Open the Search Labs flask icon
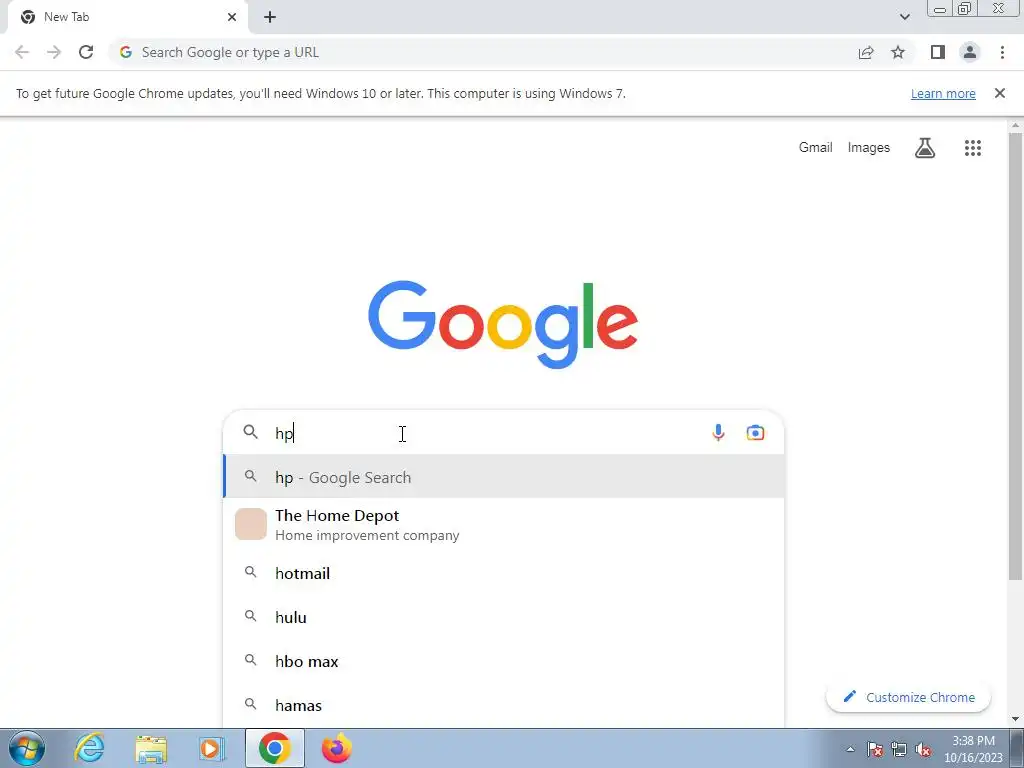This screenshot has height=768, width=1024. (x=925, y=148)
